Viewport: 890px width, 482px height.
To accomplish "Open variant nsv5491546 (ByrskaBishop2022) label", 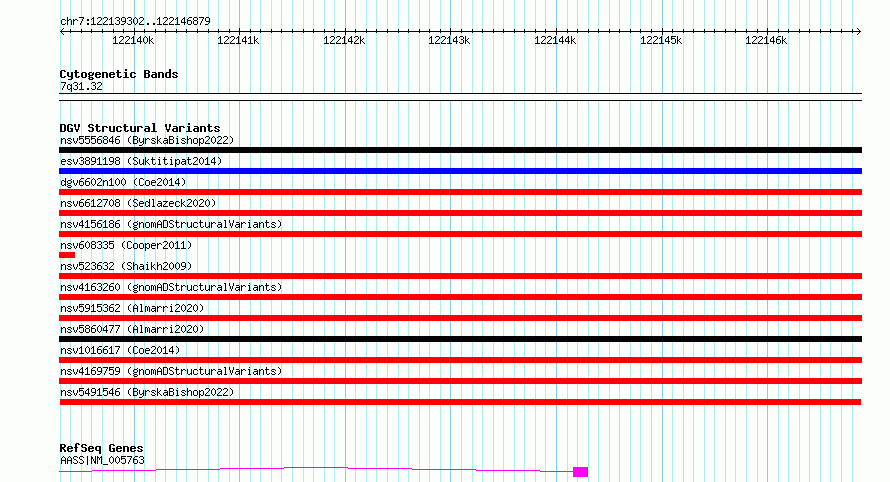I will point(147,392).
